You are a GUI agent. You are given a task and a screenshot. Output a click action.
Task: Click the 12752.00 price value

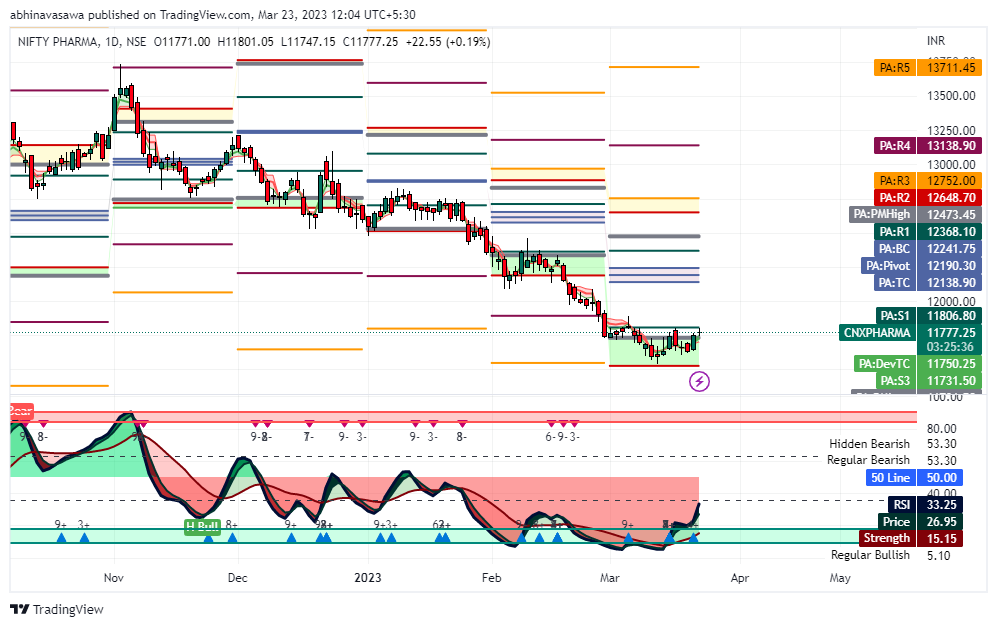click(x=951, y=181)
